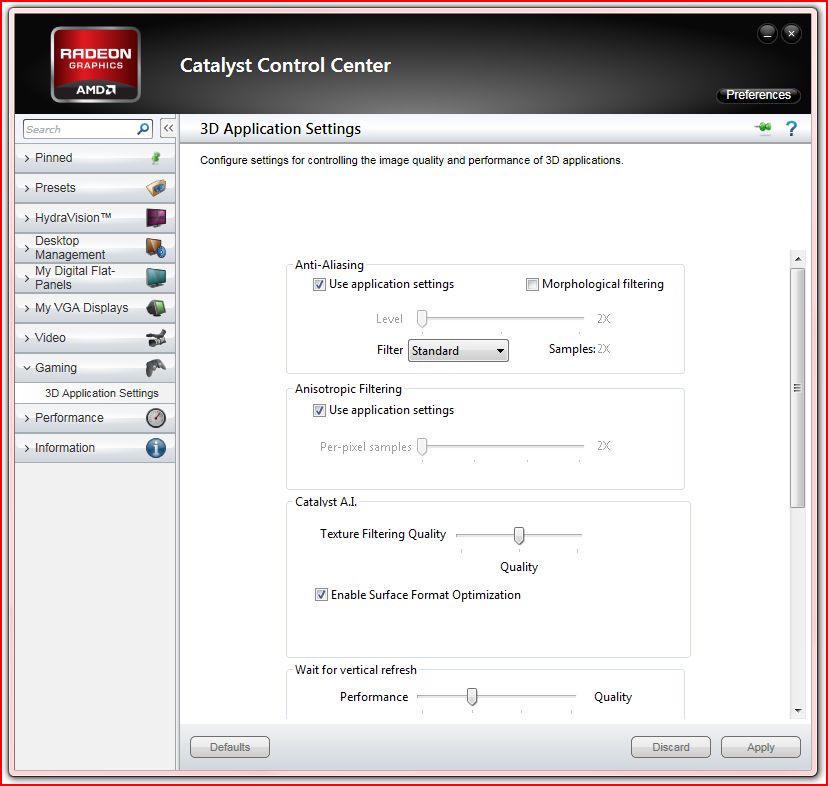Click the Per-pixel samples slider handle
The image size is (828, 786).
coord(422,446)
